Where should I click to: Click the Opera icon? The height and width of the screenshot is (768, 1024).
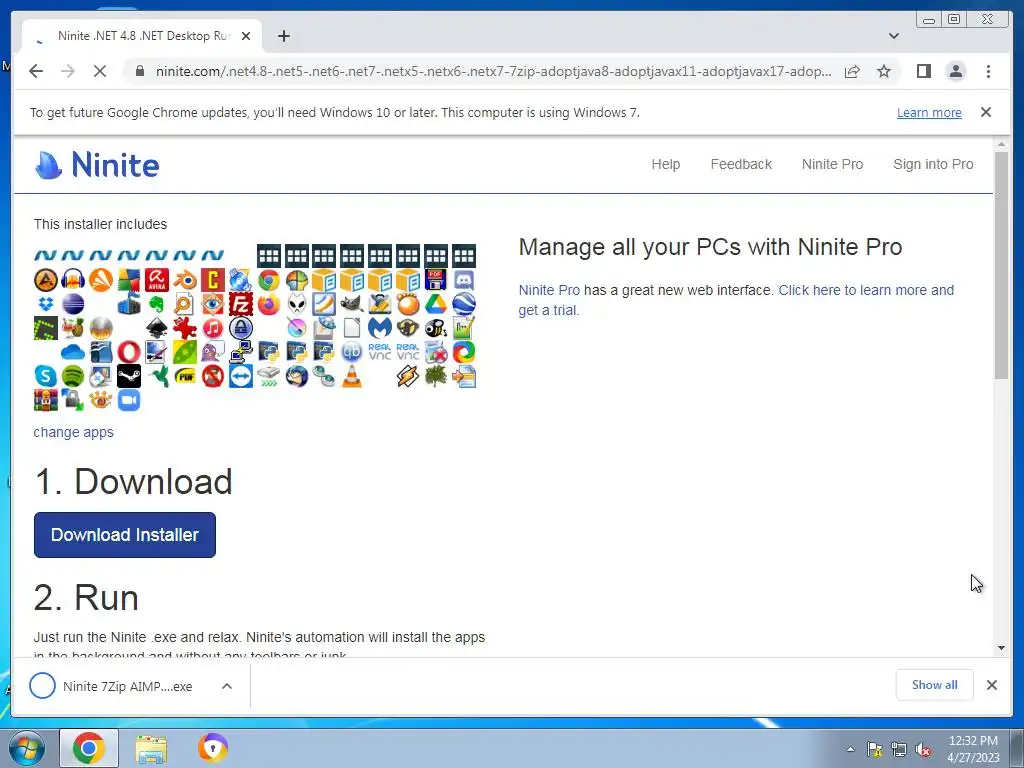[129, 352]
